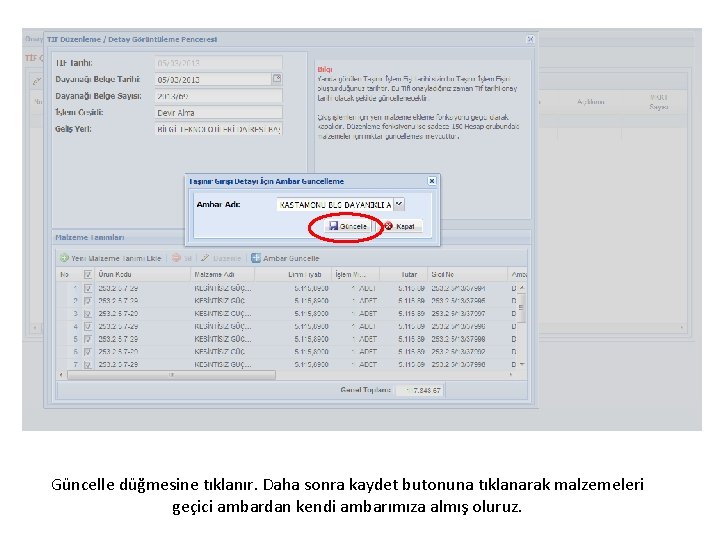Click the table's vertical scrollbar up arrow
The width and height of the screenshot is (720, 540).
tap(522, 287)
